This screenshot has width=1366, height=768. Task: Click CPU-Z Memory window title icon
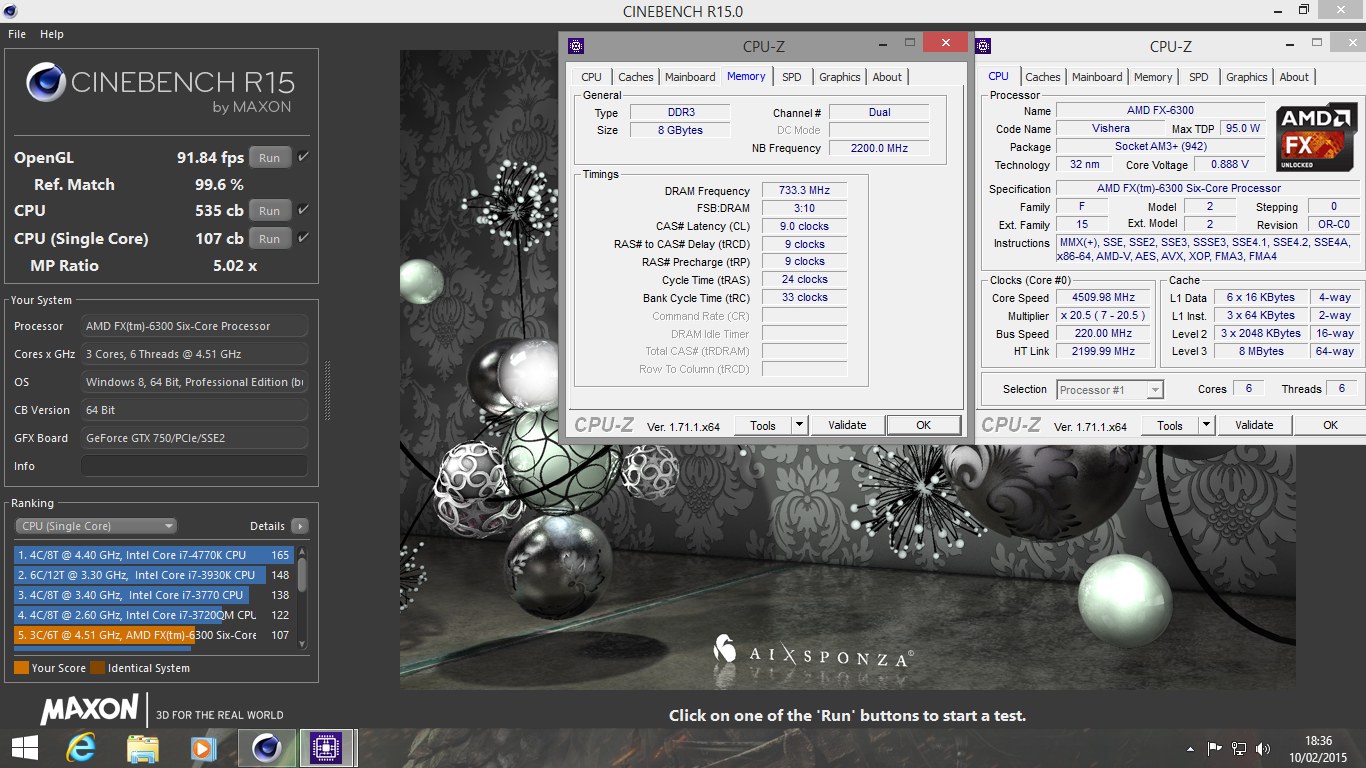click(x=574, y=45)
